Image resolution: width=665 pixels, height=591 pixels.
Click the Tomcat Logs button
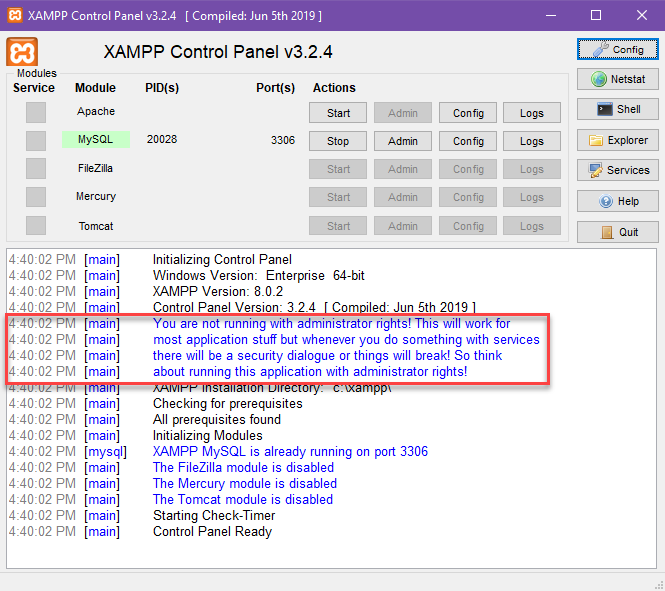532,226
